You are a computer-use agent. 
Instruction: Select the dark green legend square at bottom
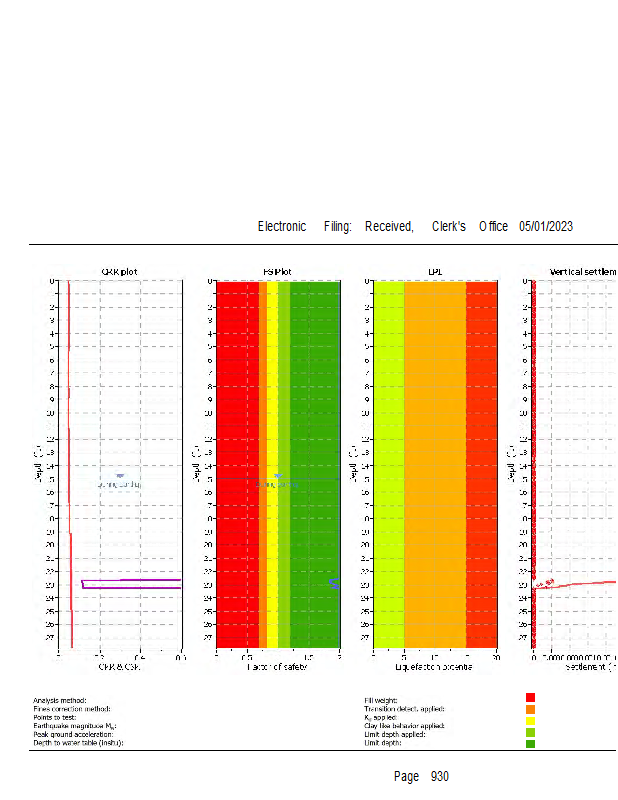tap(530, 743)
